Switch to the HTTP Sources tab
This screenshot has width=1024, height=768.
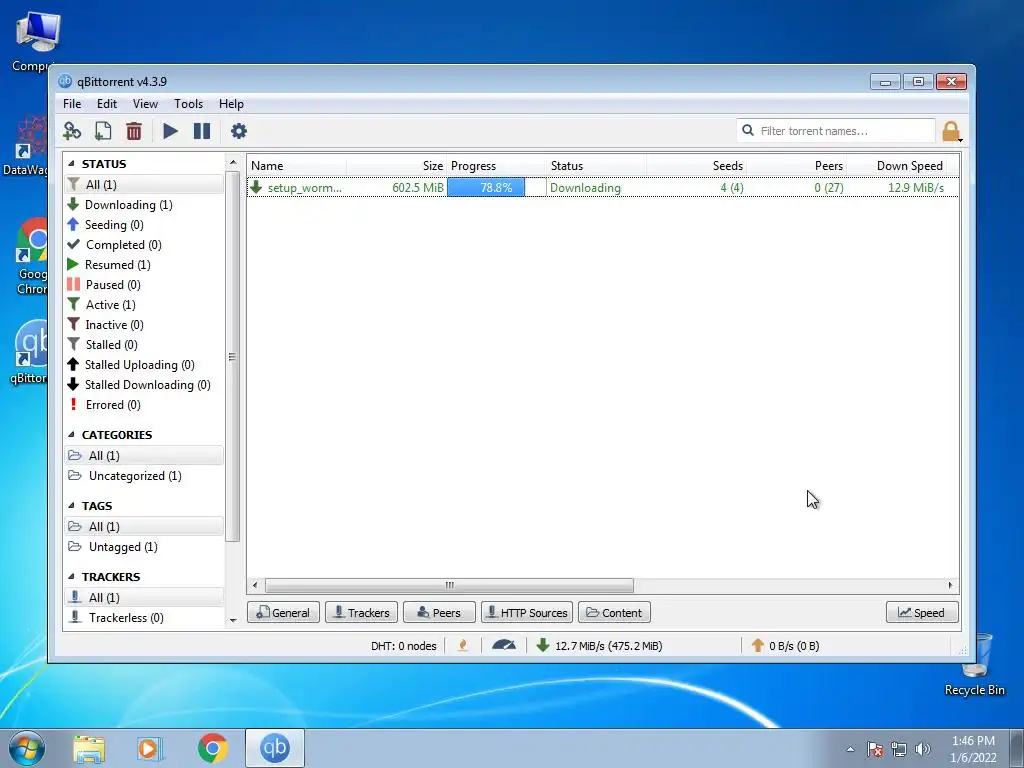tap(527, 613)
